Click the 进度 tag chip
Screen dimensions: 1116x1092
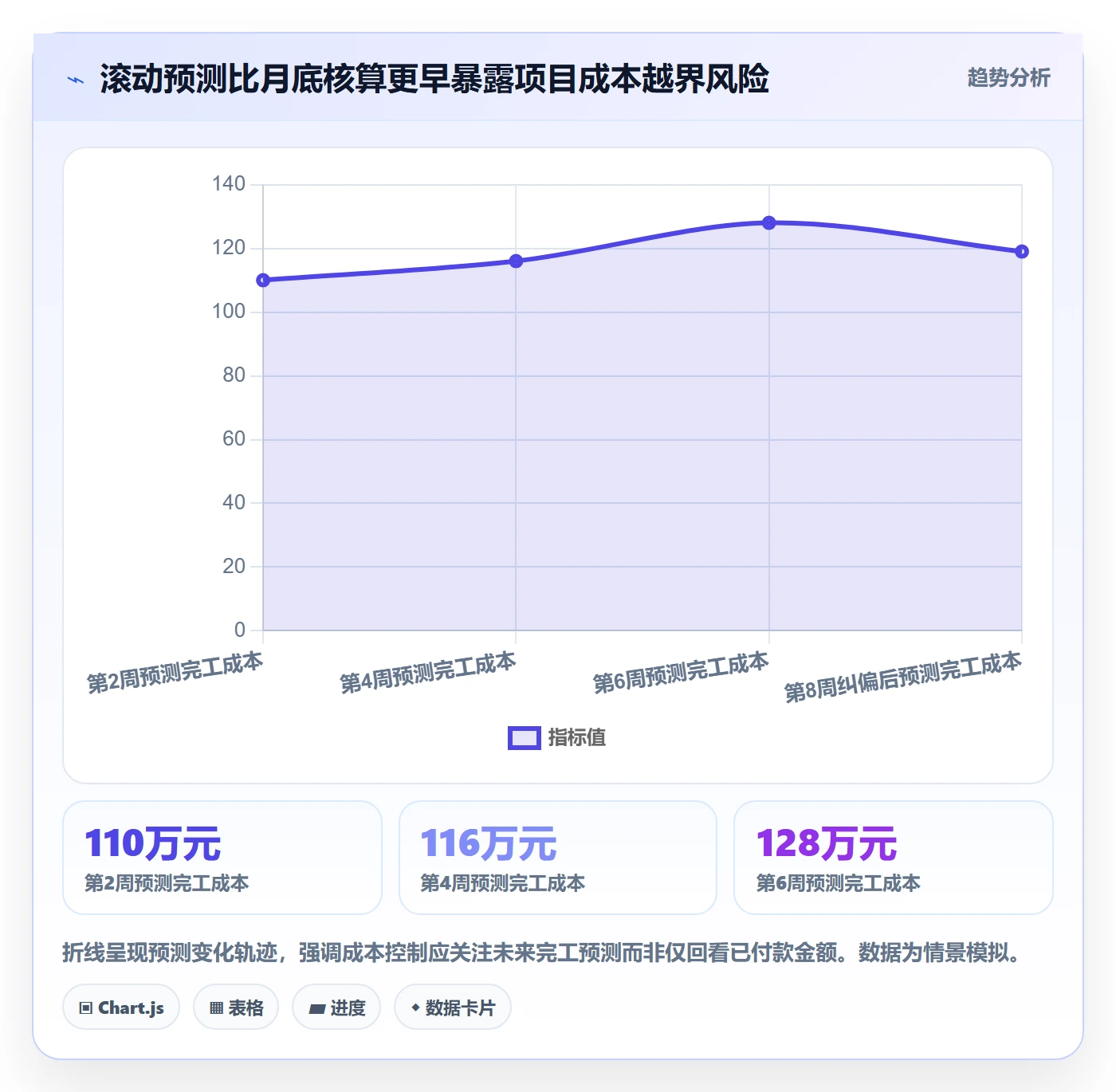pyautogui.click(x=336, y=1008)
